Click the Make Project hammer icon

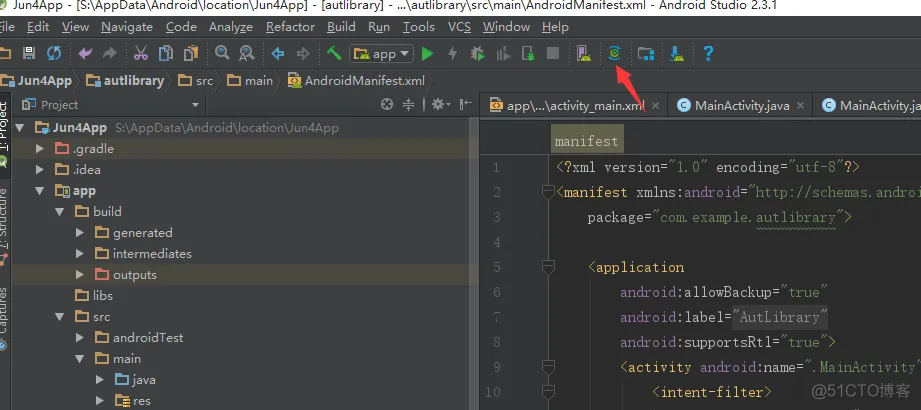pyautogui.click(x=334, y=53)
